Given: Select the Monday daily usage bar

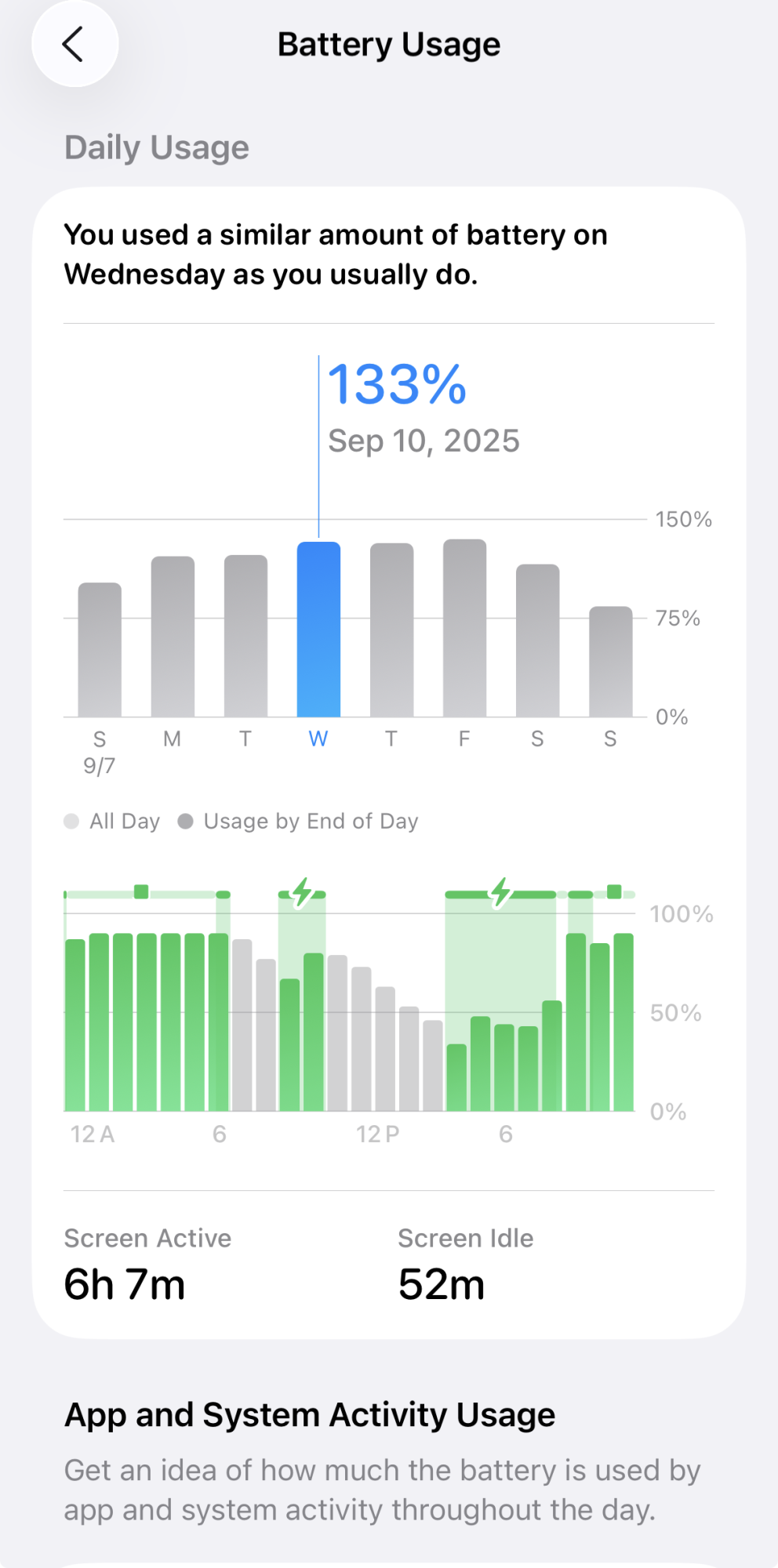Looking at the screenshot, I should pyautogui.click(x=173, y=637).
